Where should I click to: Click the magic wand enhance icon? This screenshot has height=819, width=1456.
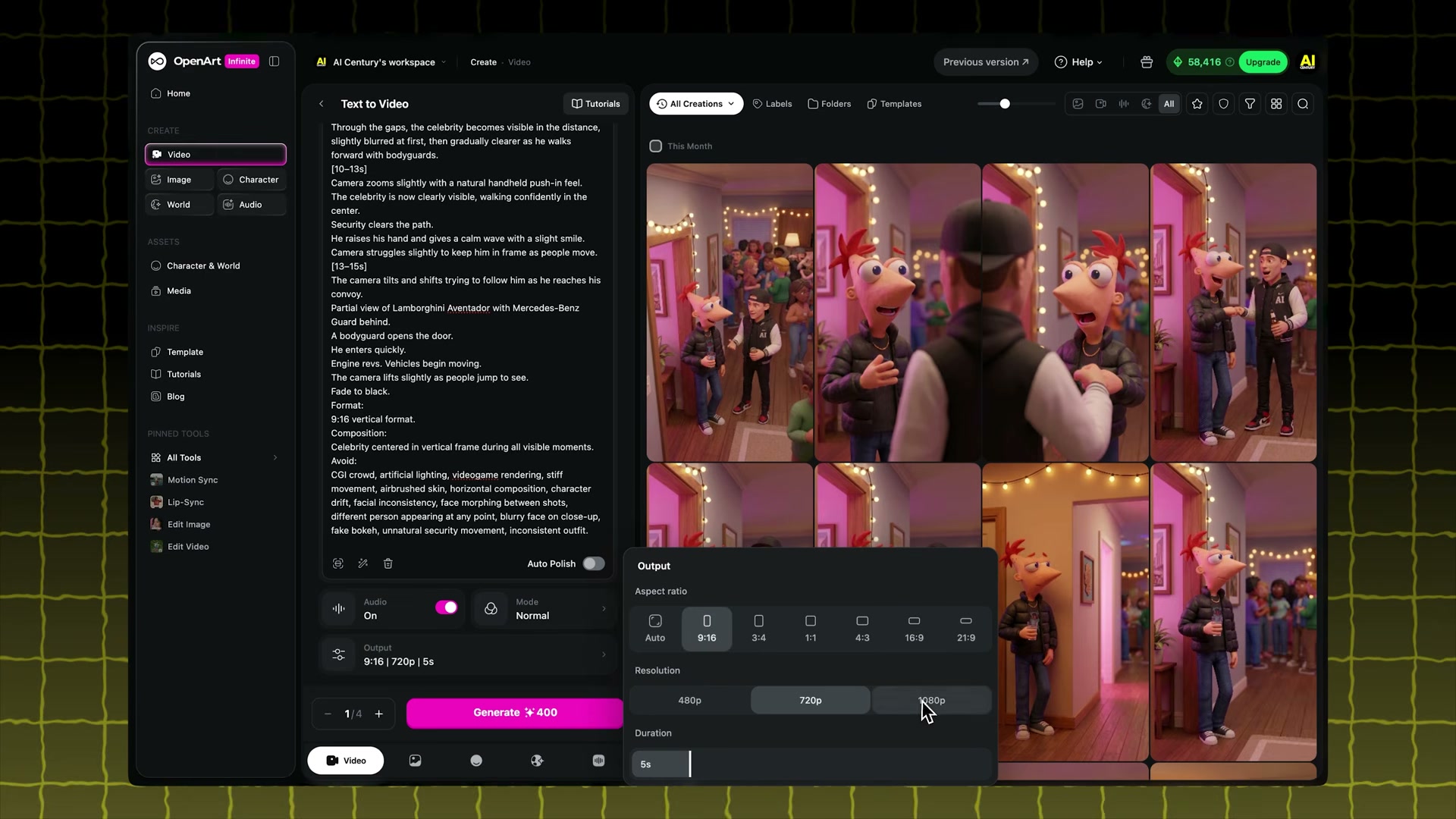point(363,563)
